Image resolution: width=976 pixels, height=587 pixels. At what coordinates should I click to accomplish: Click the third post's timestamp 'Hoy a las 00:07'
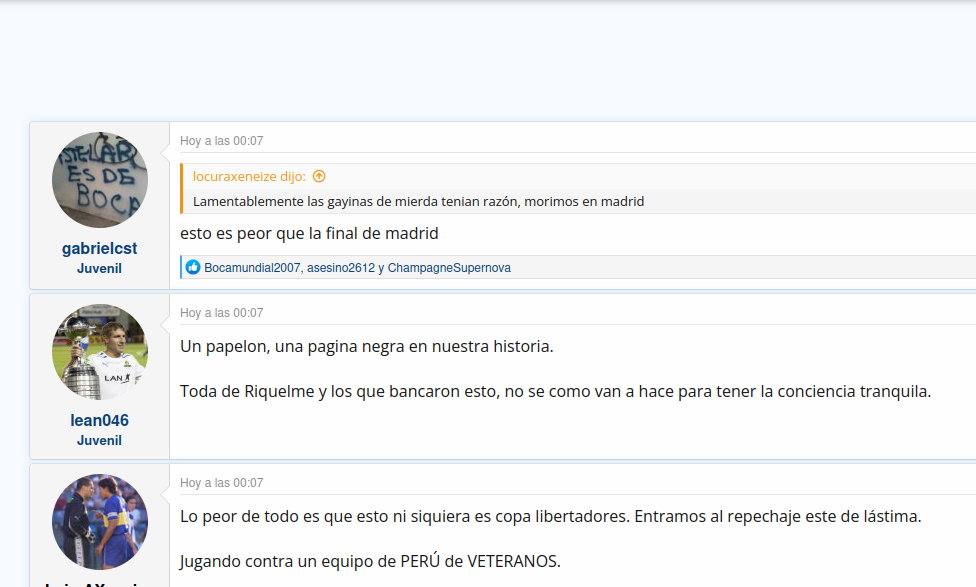tap(222, 482)
